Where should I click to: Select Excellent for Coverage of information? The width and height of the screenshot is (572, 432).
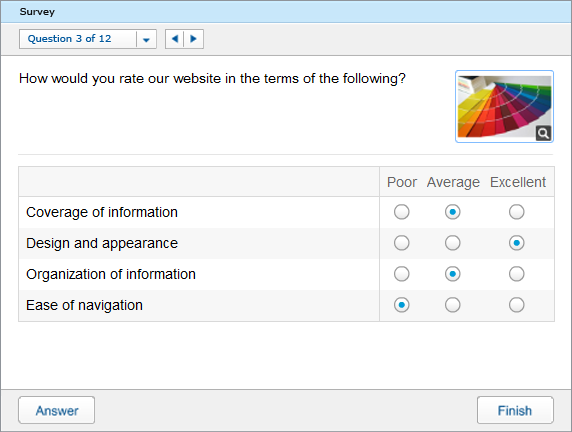[x=517, y=212]
